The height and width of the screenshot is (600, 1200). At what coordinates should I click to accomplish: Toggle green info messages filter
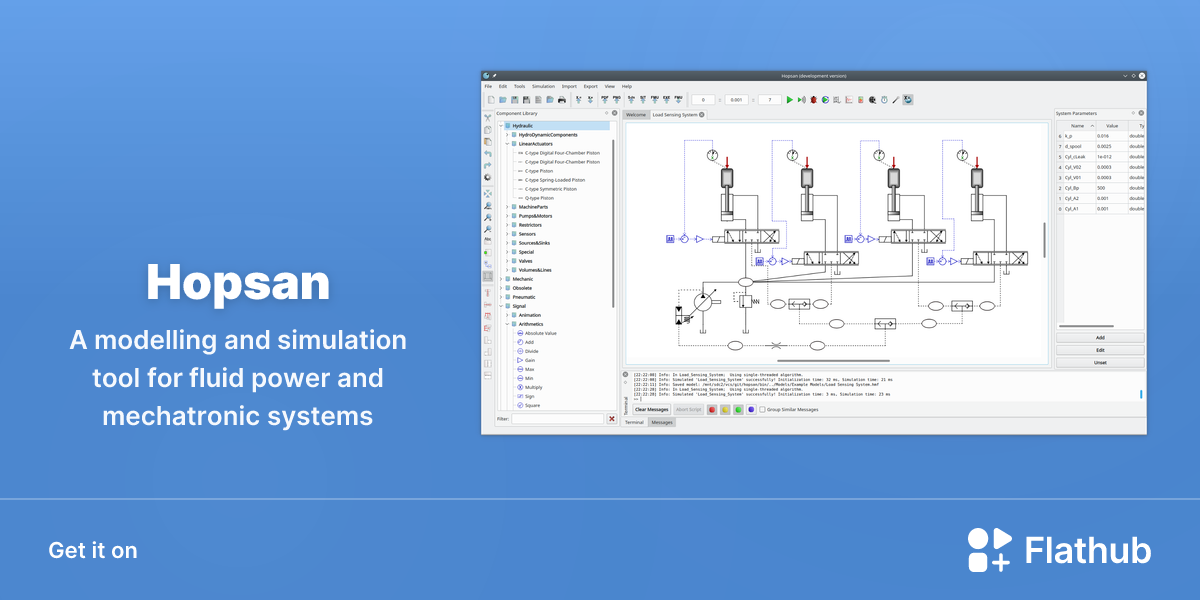coord(738,409)
